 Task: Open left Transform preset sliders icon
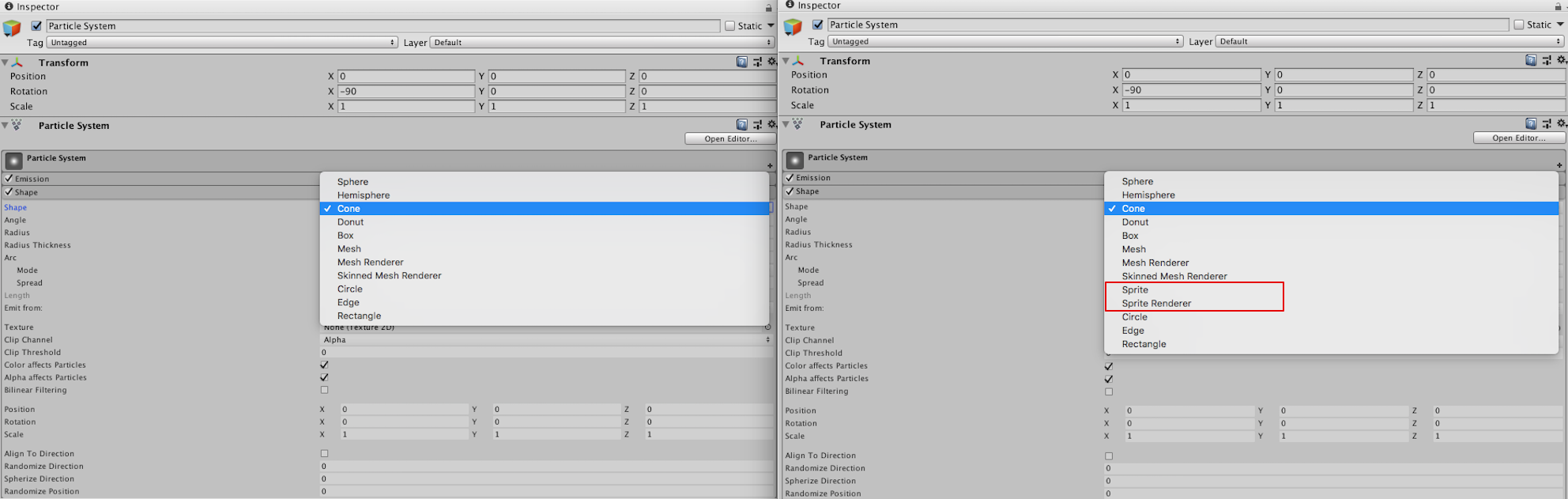(757, 62)
